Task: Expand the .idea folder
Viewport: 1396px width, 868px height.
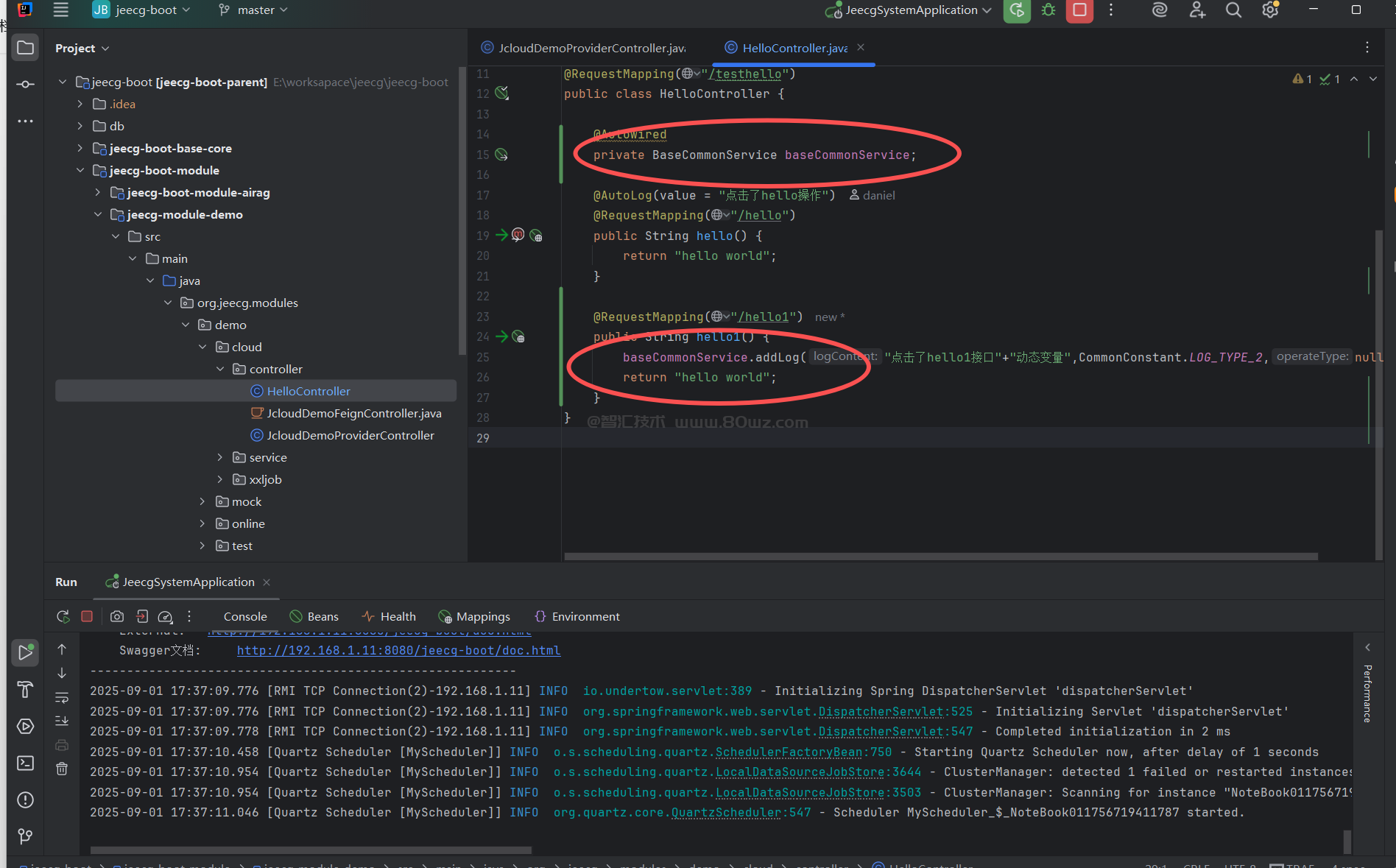Action: [80, 104]
